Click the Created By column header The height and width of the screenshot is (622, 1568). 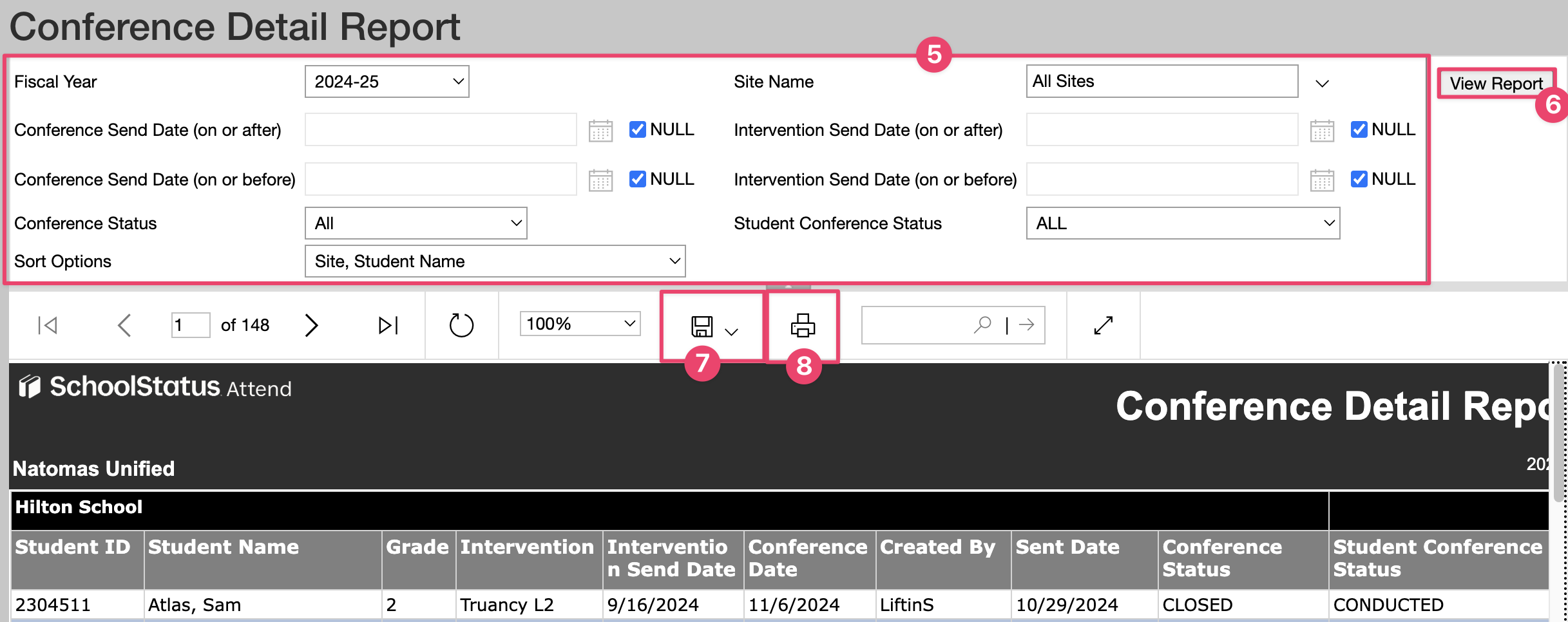pos(944,559)
